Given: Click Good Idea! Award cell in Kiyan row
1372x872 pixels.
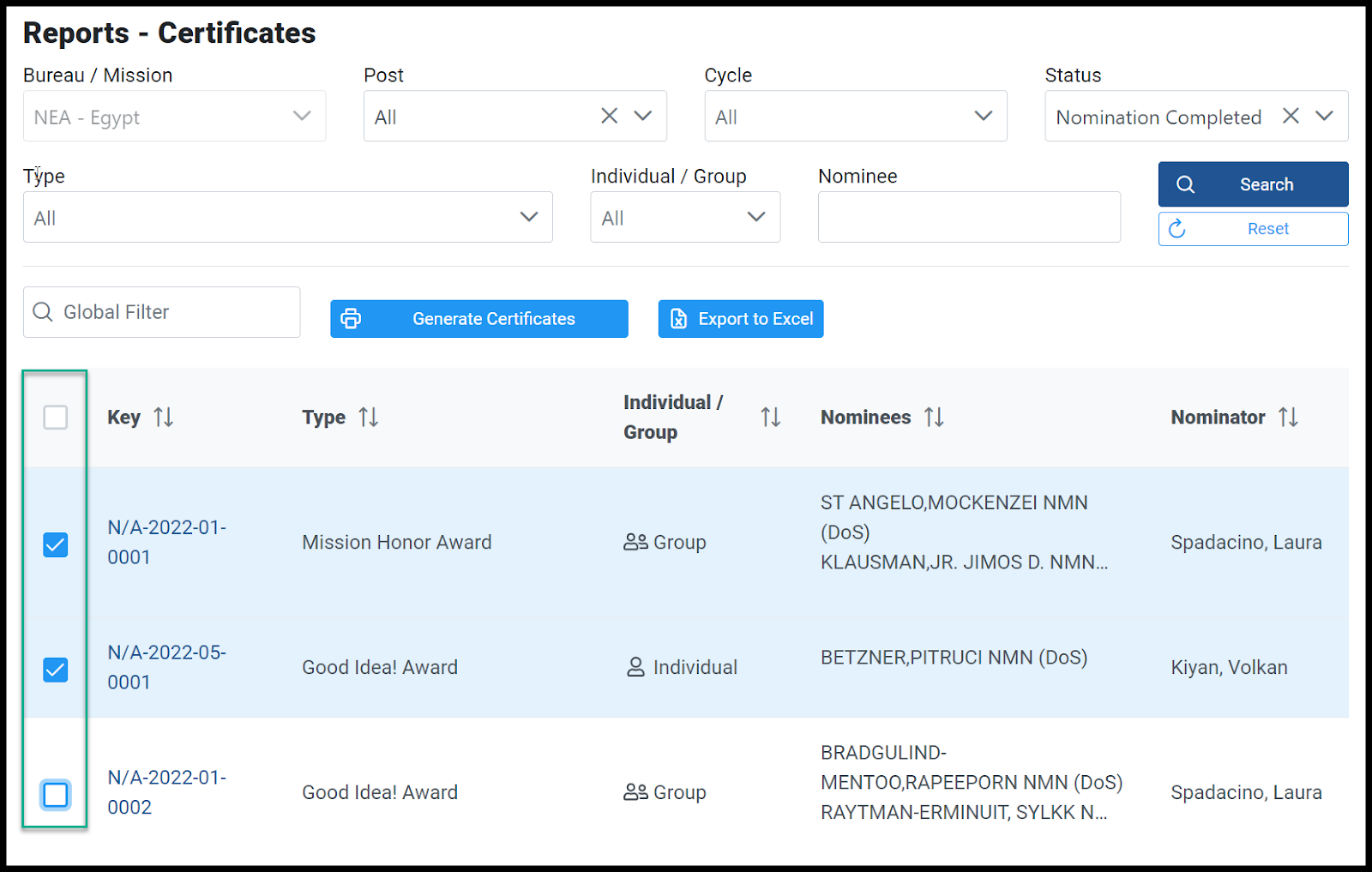Looking at the screenshot, I should 380,667.
